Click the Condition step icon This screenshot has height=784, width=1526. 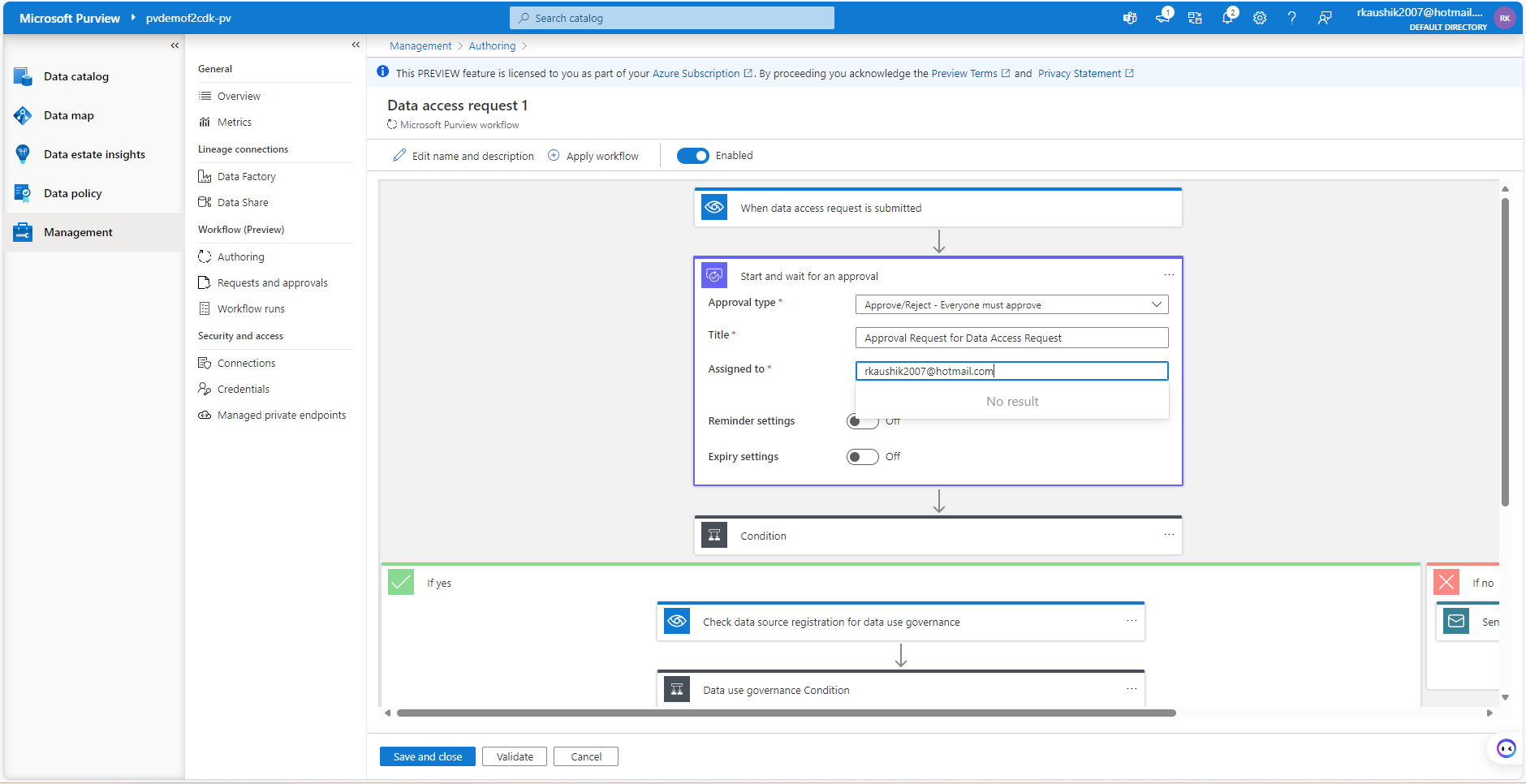coord(714,536)
